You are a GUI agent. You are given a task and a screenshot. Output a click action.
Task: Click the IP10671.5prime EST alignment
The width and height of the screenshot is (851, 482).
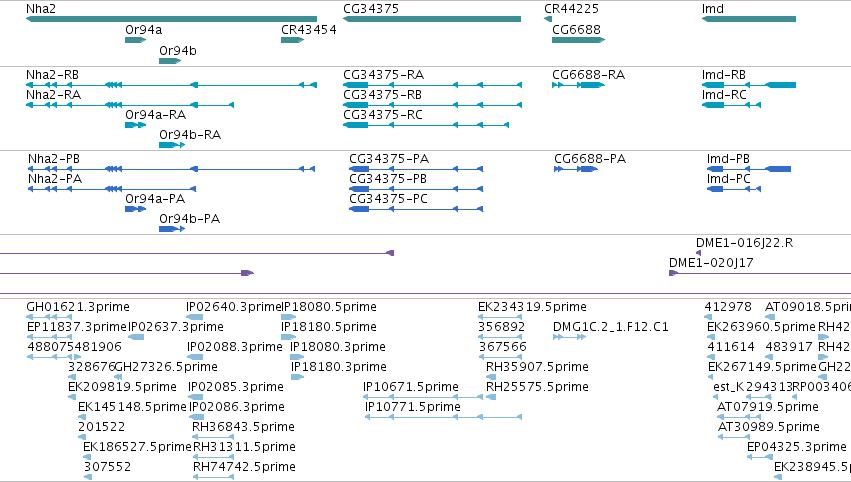(423, 397)
